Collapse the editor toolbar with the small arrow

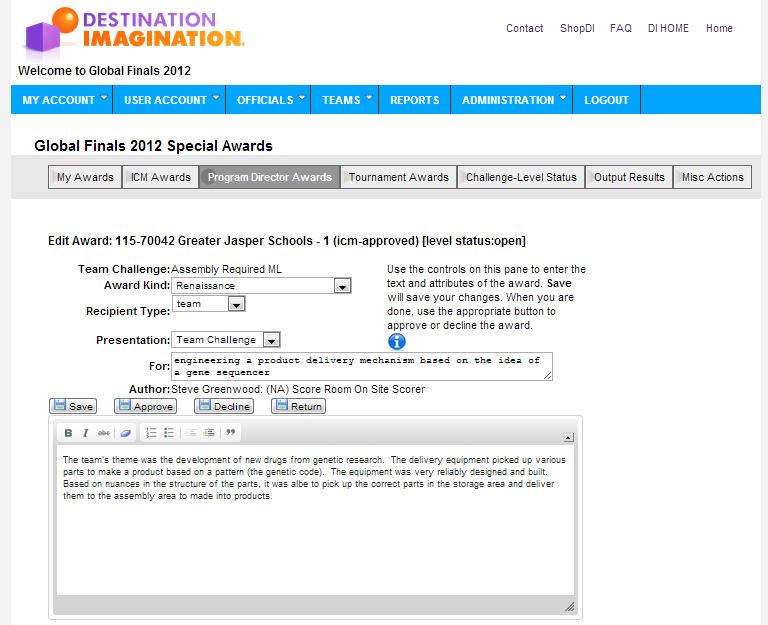click(568, 437)
